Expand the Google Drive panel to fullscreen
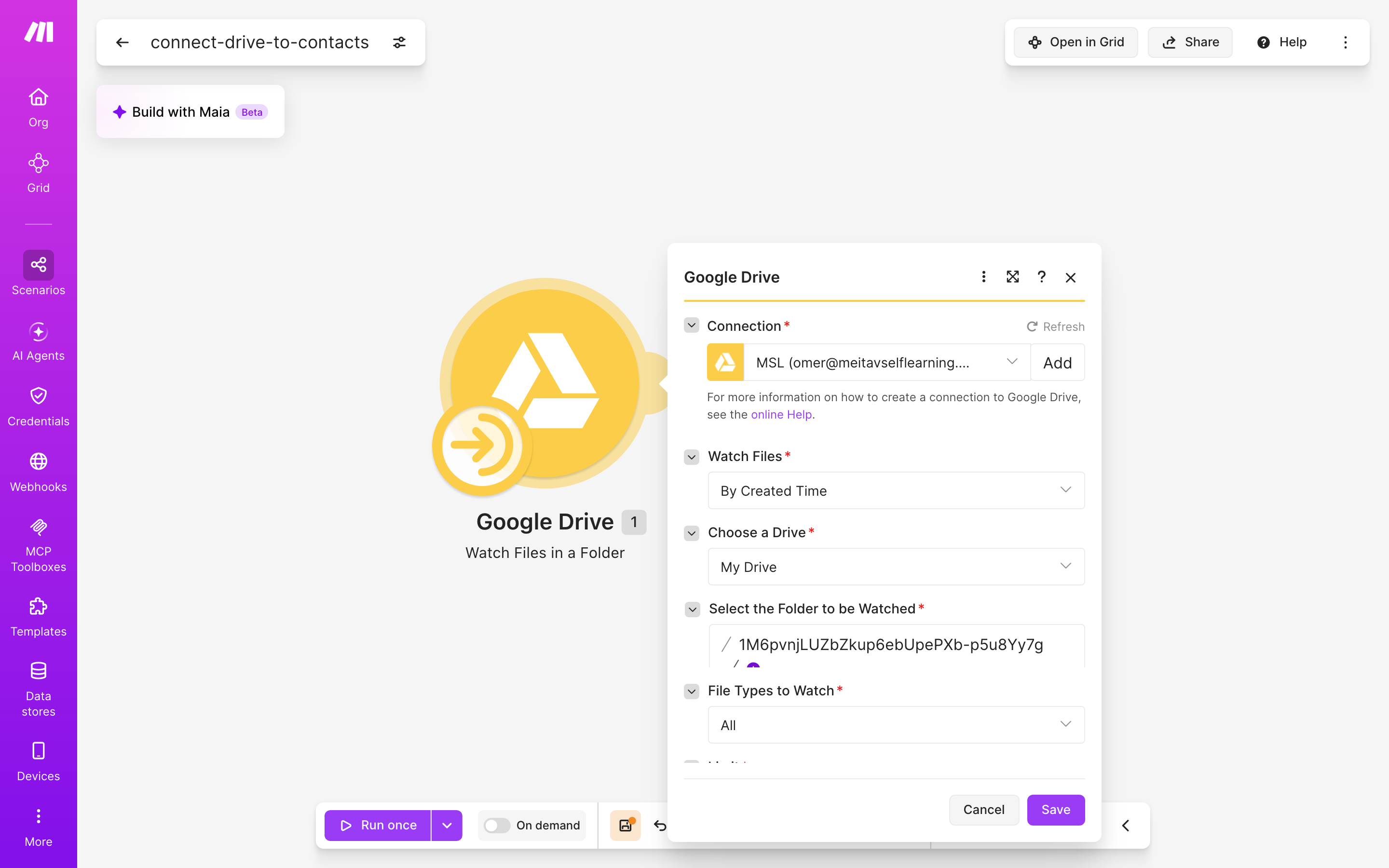 coord(1012,277)
